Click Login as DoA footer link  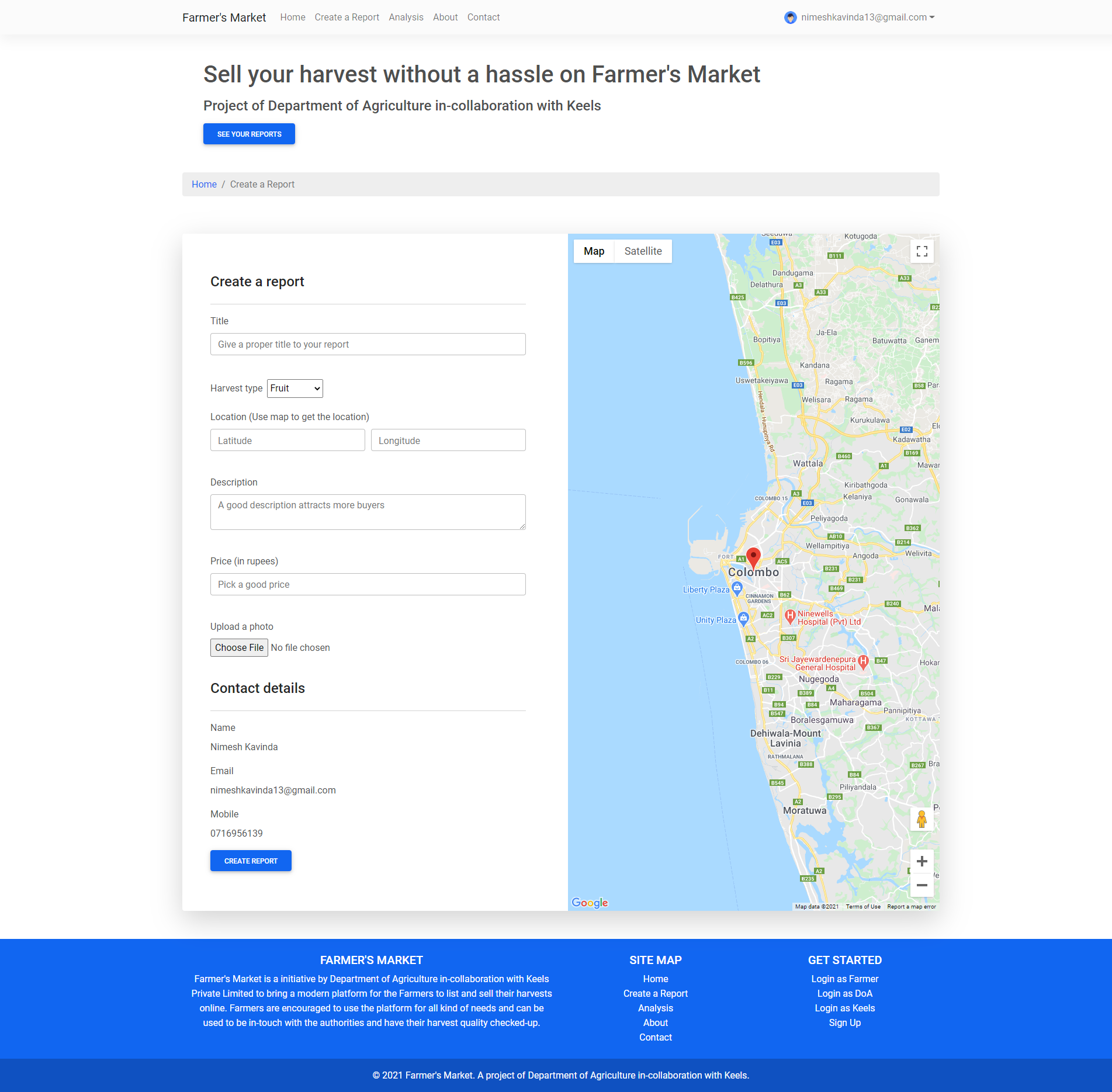845,994
